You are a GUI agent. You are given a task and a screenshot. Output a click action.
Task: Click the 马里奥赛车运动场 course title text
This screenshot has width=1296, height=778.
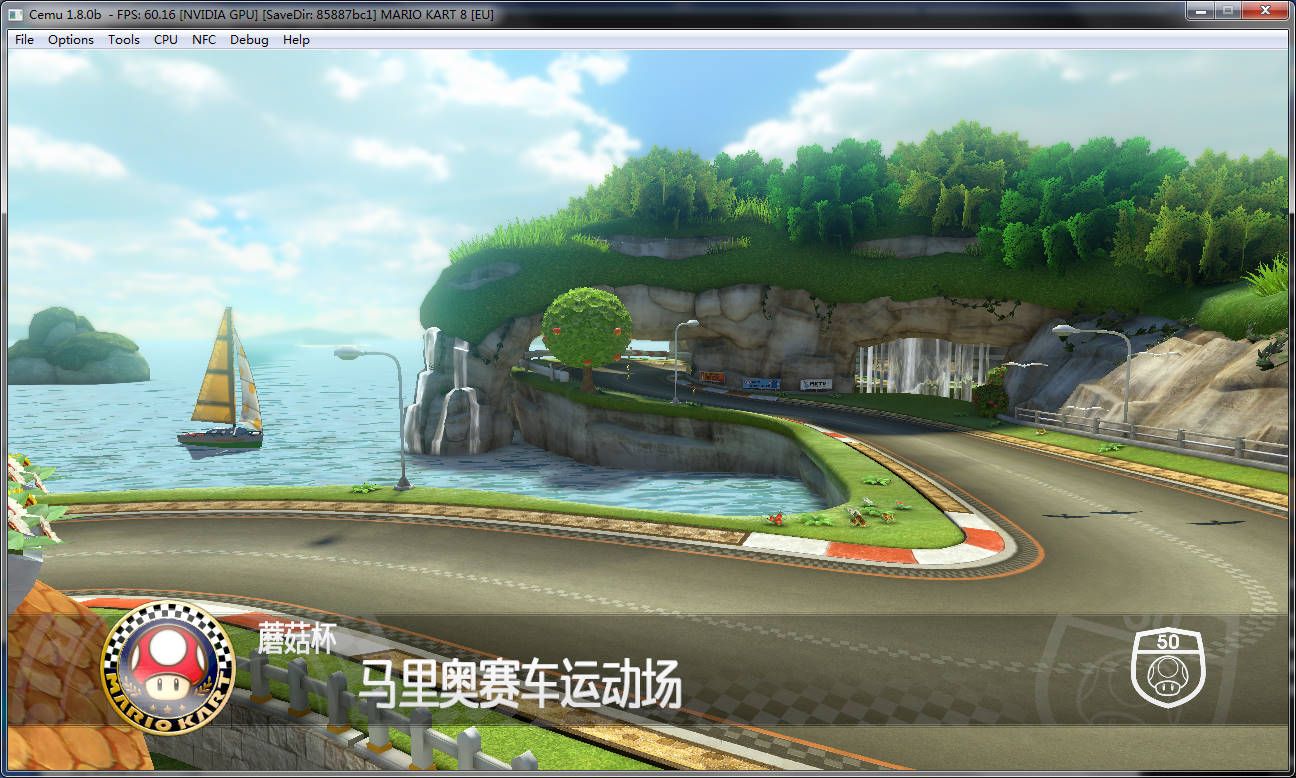[x=520, y=685]
